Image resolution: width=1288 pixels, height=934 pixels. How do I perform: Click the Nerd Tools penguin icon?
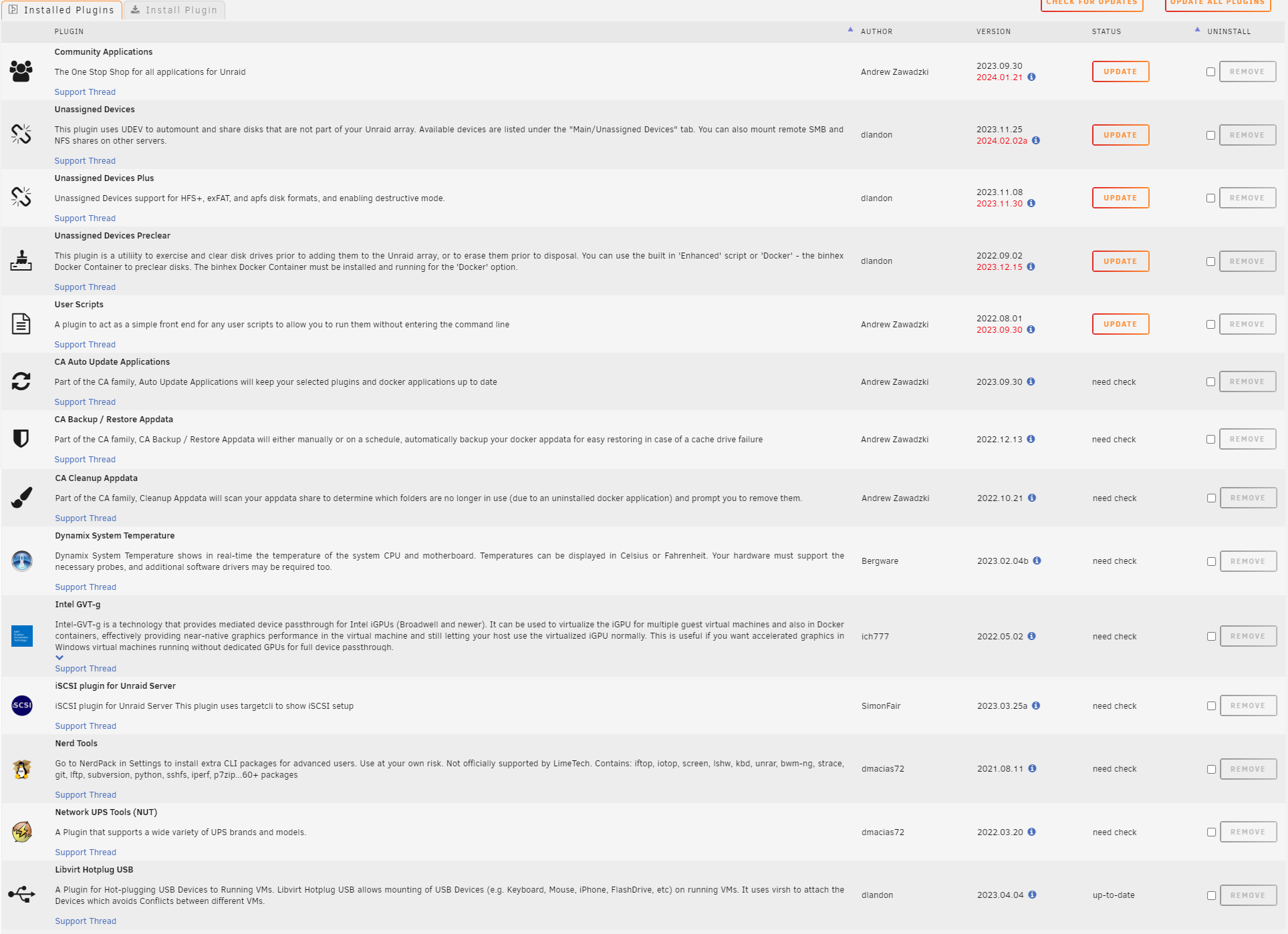21,768
